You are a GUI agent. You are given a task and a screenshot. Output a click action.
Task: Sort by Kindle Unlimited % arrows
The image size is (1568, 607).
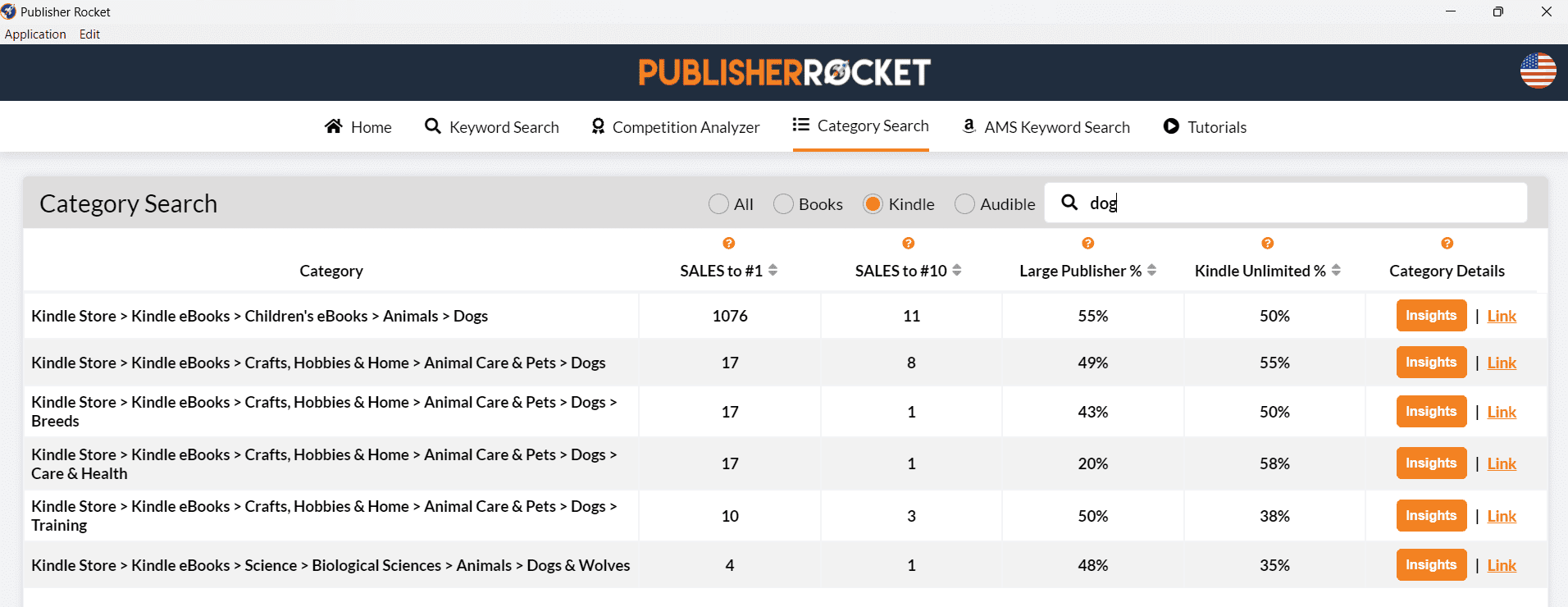coord(1336,270)
